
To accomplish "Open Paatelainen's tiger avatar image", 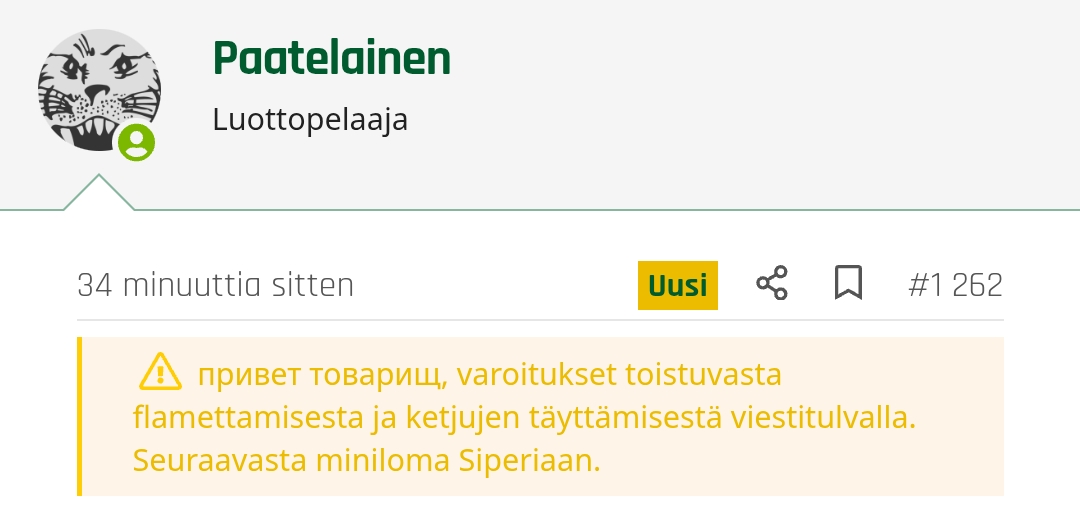I will (x=96, y=88).
